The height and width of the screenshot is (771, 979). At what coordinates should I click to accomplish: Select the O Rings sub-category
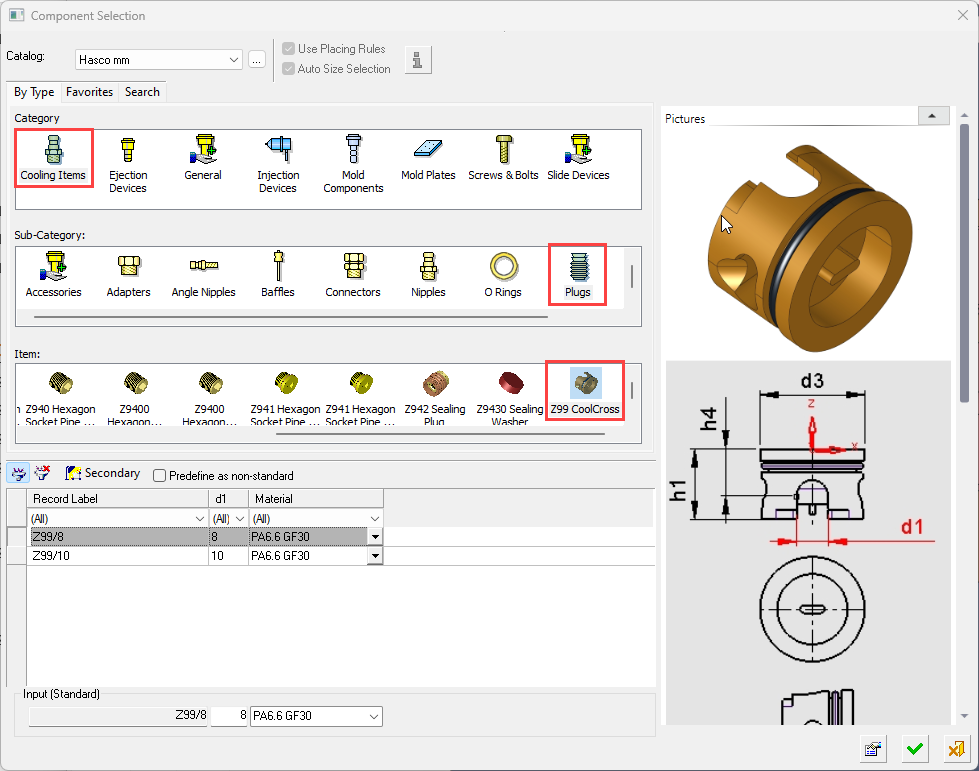tap(503, 275)
